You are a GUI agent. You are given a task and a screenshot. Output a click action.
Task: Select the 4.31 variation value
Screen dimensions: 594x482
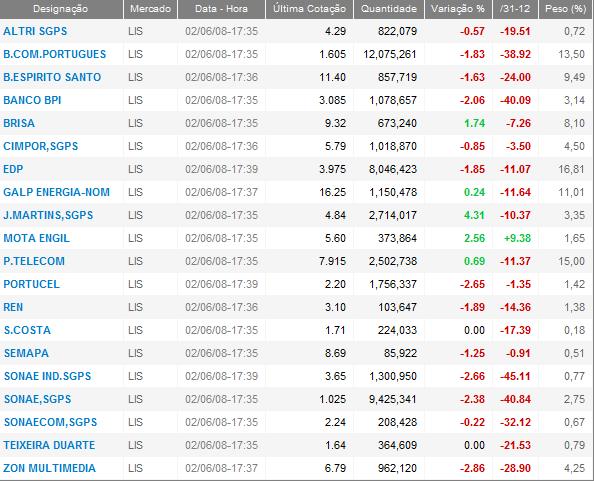(474, 215)
